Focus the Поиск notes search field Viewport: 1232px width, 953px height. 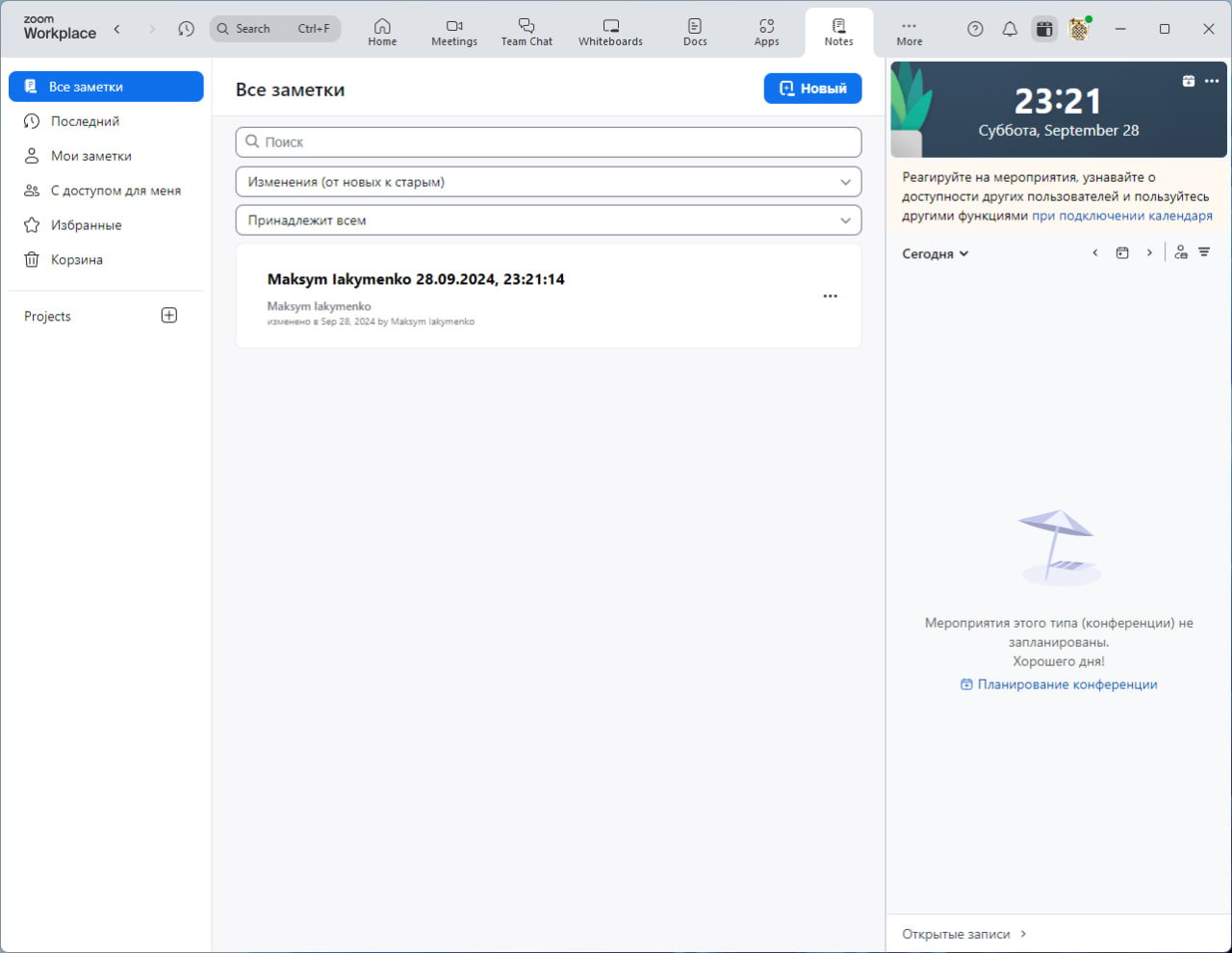[x=549, y=142]
